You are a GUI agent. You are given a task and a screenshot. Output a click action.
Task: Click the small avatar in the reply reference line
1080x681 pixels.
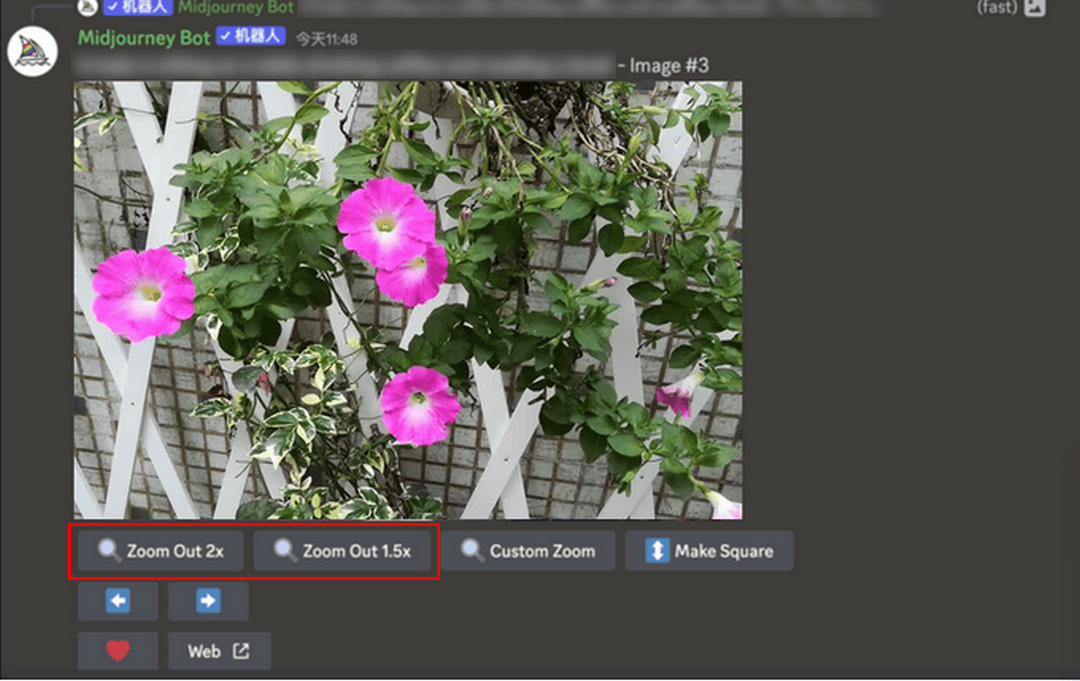tap(88, 7)
